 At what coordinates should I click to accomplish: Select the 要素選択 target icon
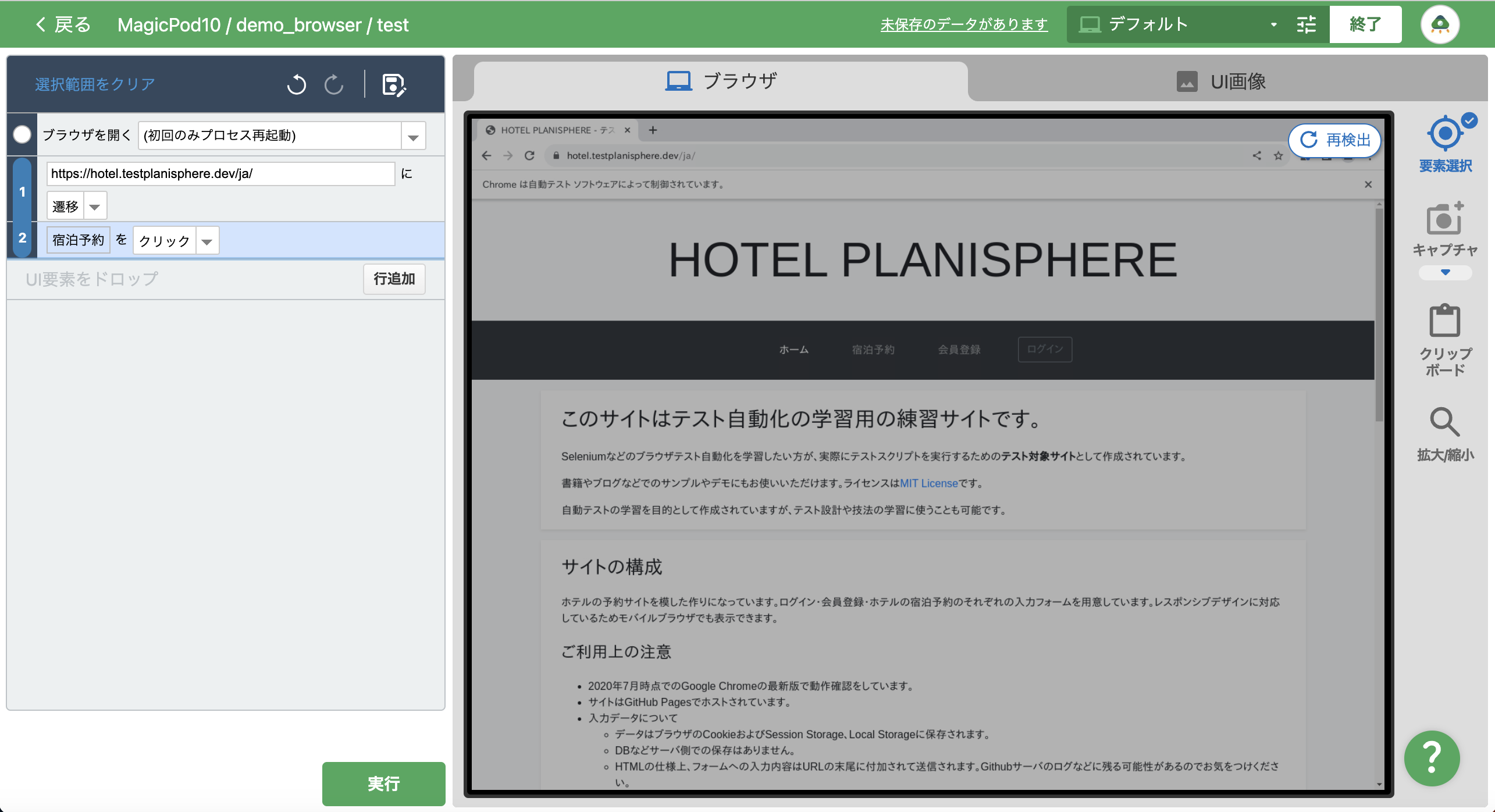pos(1445,134)
